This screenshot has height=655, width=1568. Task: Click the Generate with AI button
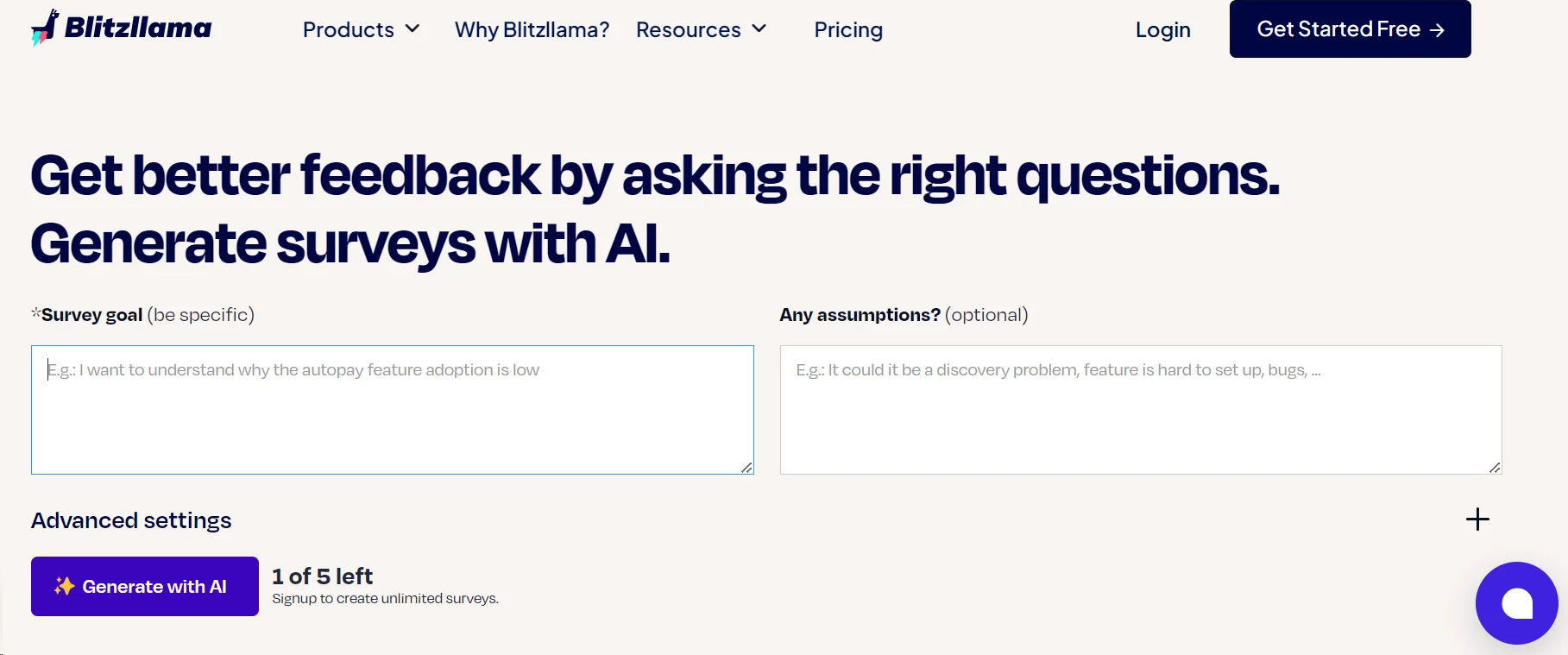pos(144,586)
